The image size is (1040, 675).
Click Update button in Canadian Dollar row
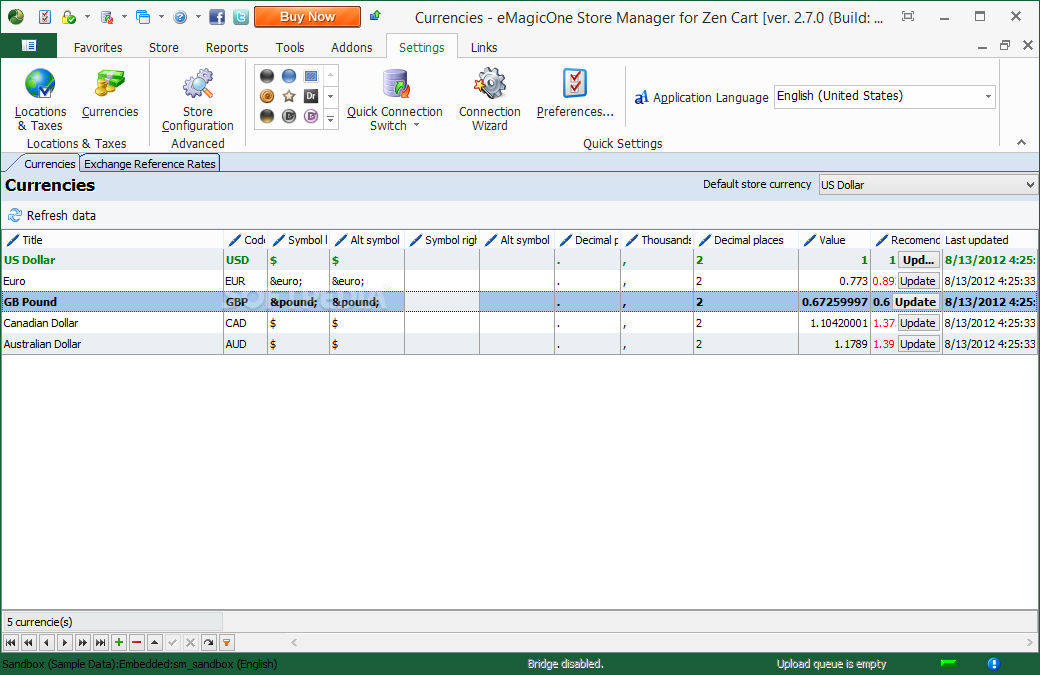[918, 323]
